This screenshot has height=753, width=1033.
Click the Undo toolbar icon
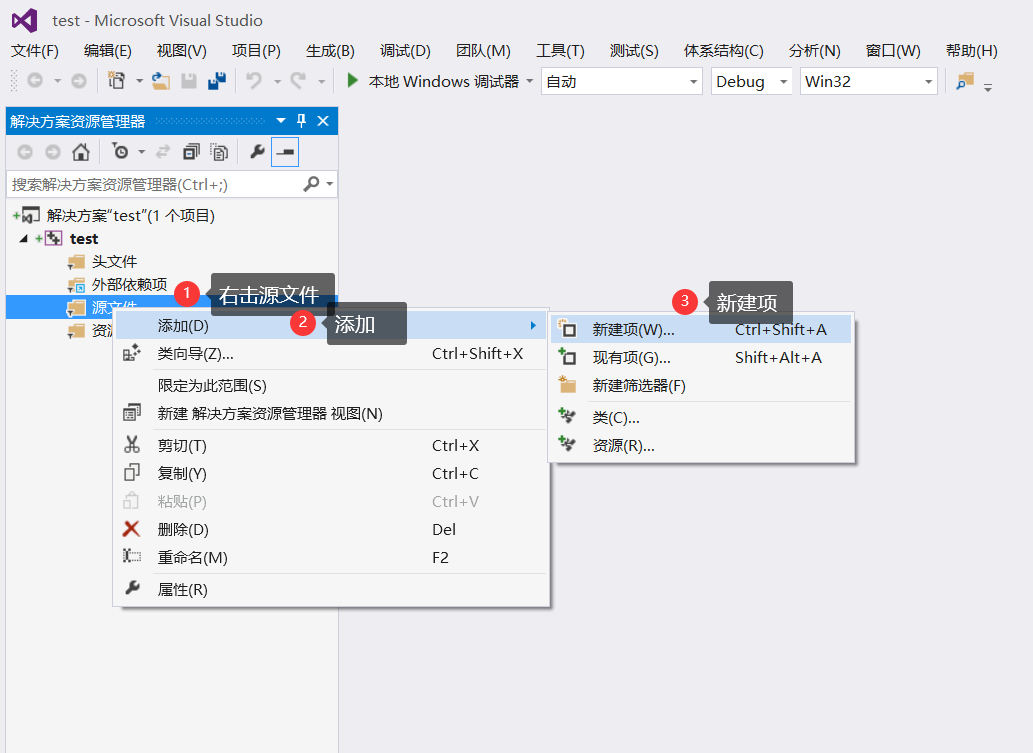(254, 81)
